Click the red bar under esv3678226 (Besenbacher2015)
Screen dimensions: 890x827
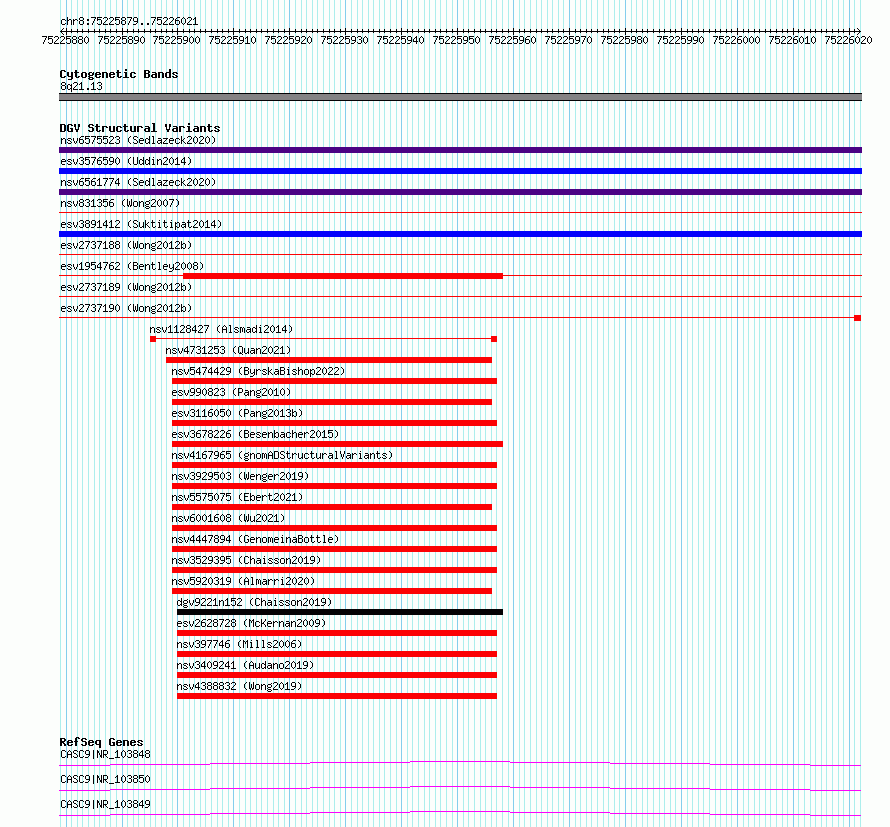337,444
